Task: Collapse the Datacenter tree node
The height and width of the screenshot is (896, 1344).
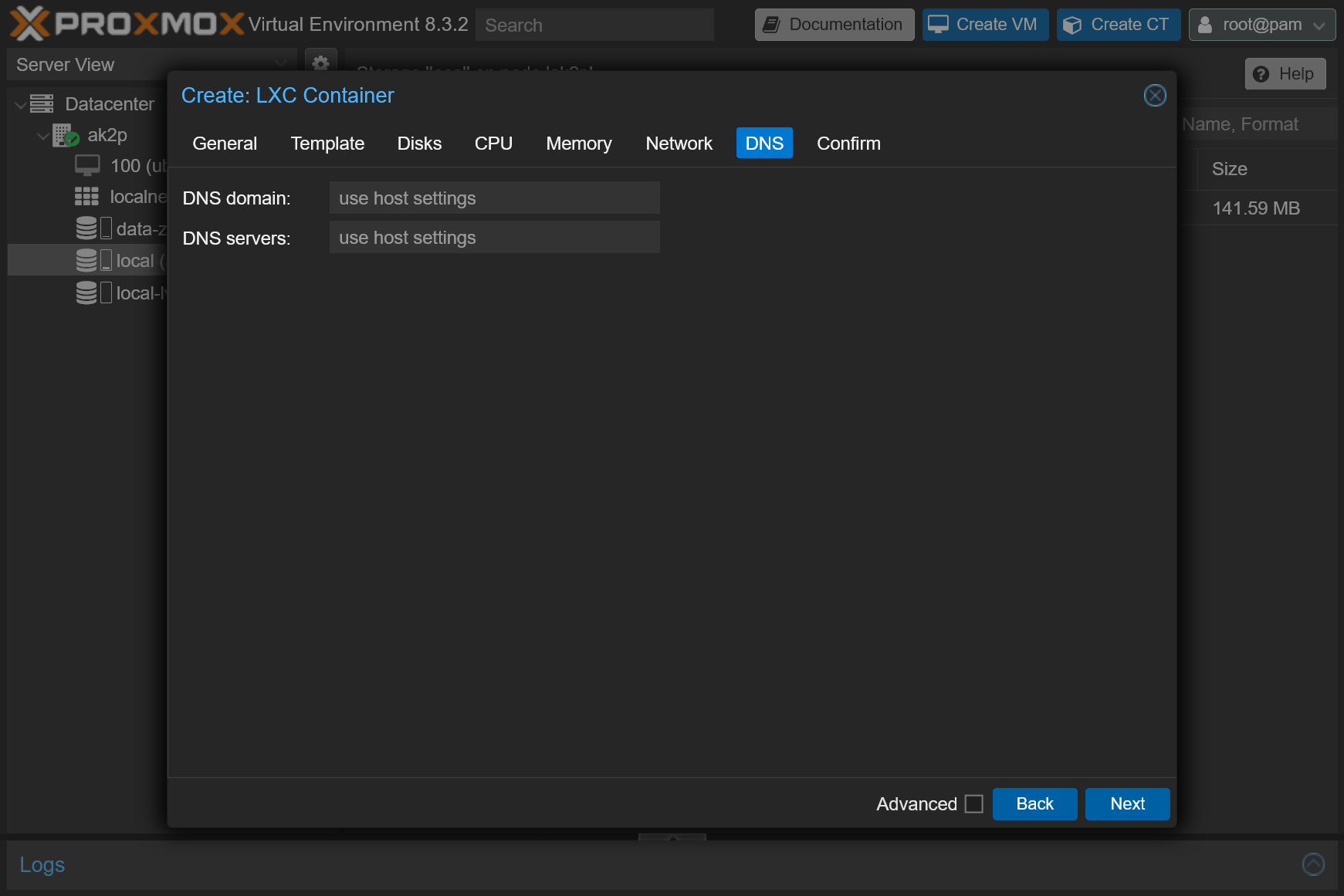Action: pos(21,104)
